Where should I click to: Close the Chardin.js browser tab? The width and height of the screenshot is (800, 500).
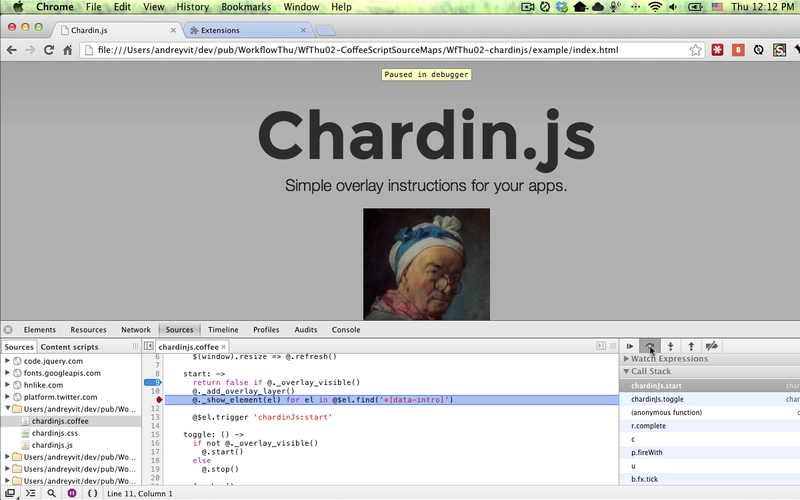173,30
